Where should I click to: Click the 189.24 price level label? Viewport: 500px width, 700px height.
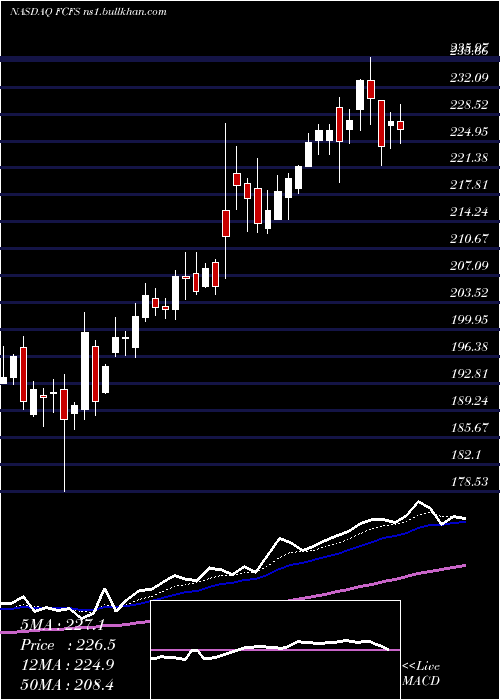(x=469, y=401)
